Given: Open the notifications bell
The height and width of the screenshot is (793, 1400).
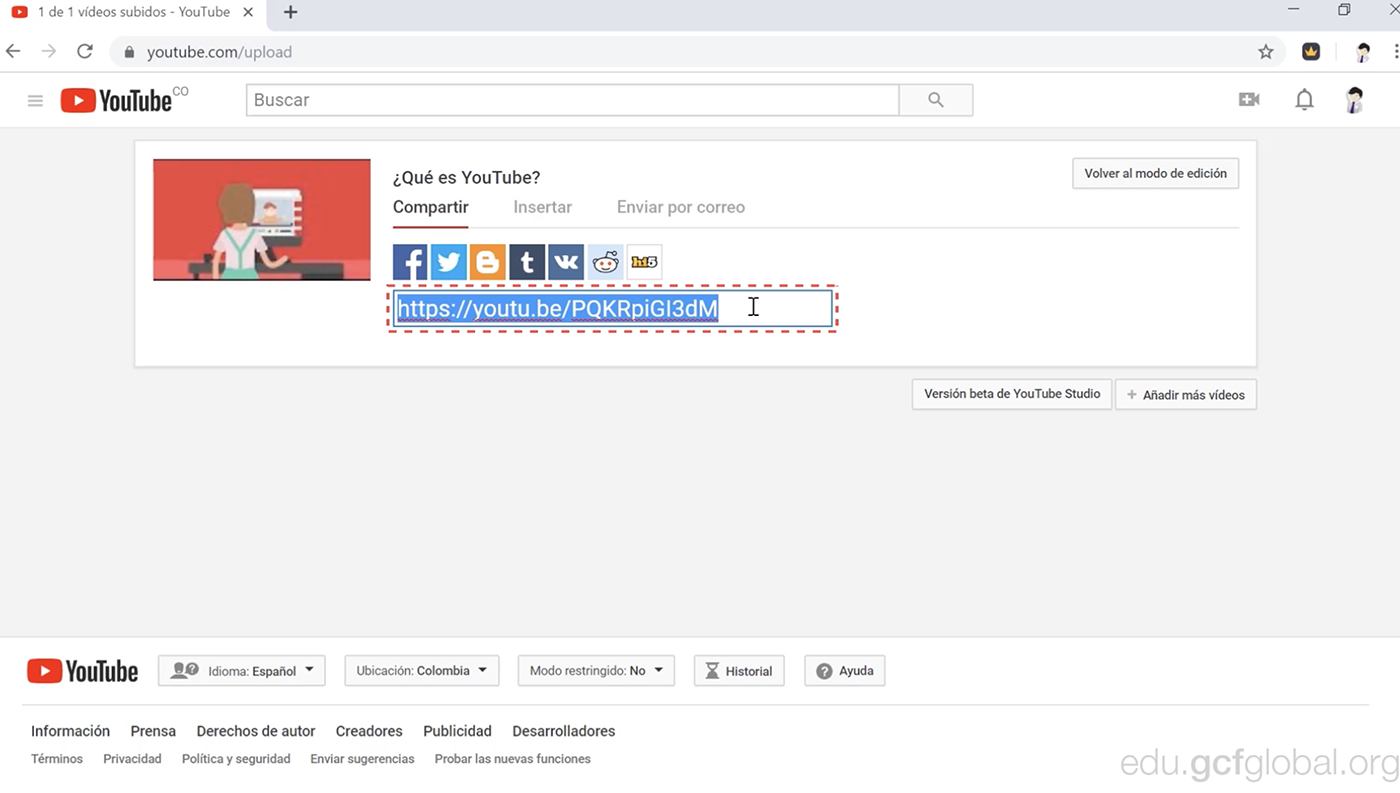Looking at the screenshot, I should [x=1304, y=100].
